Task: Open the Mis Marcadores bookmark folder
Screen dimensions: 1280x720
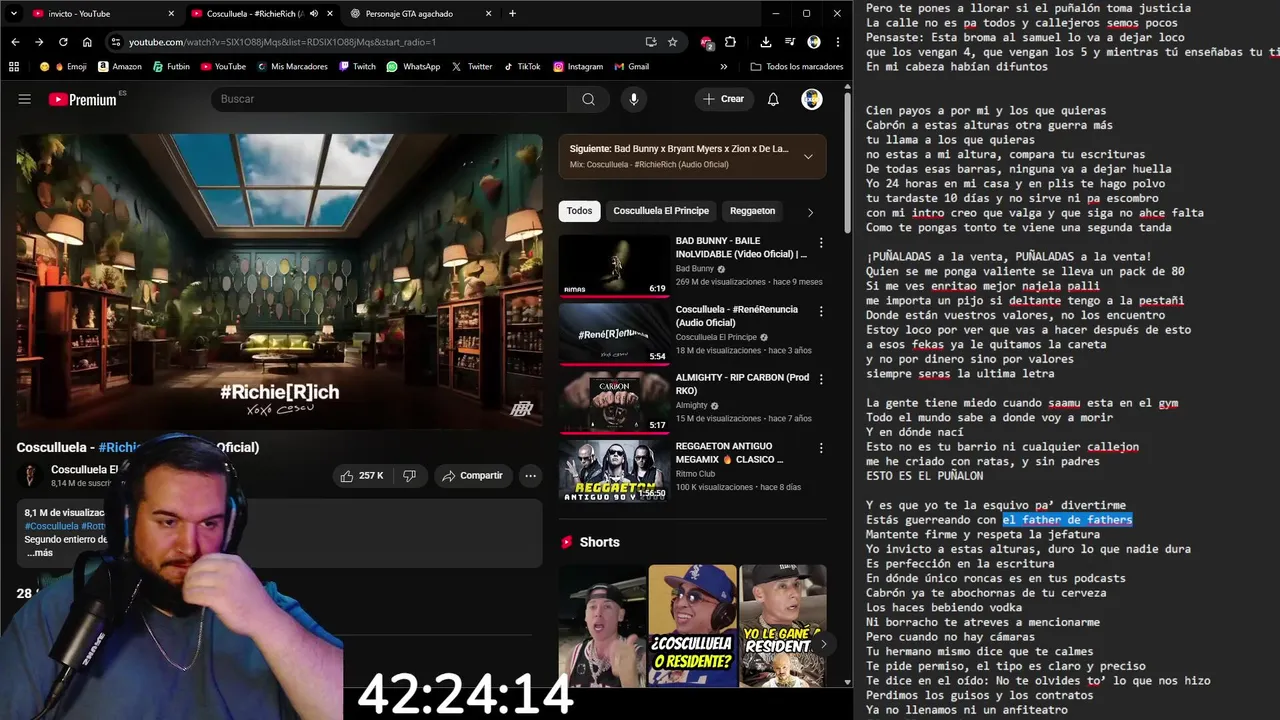Action: (x=291, y=67)
